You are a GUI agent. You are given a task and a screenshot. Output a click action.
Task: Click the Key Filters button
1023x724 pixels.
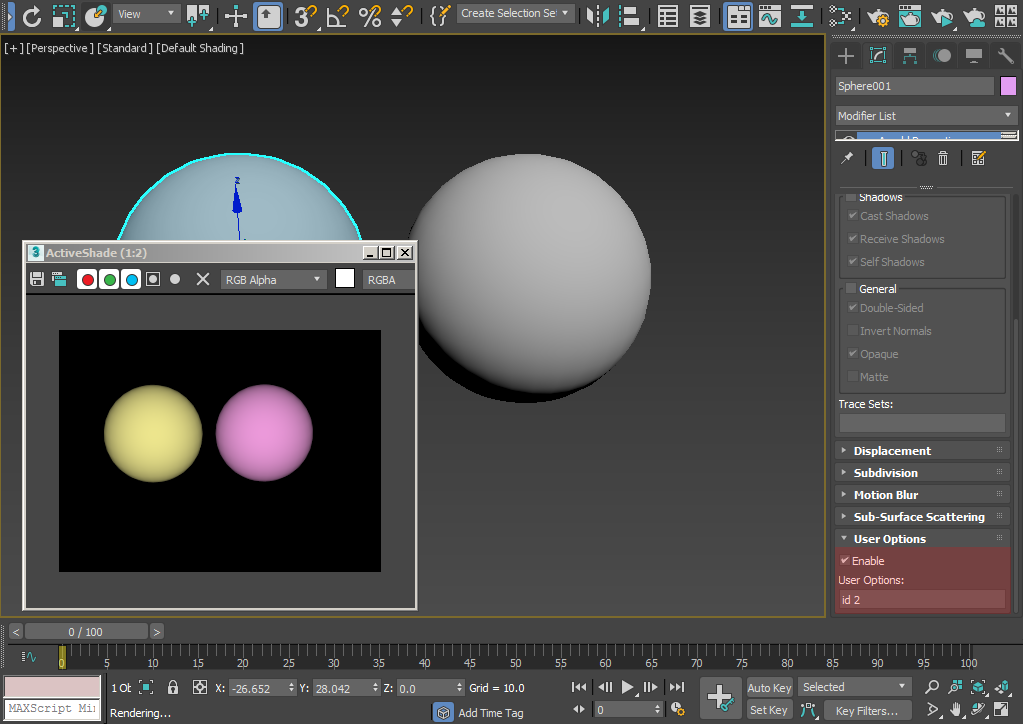[x=867, y=710]
